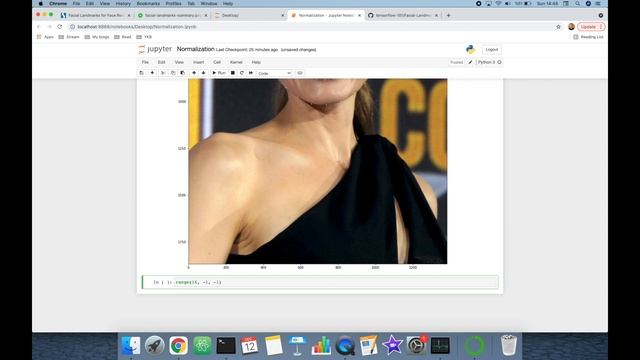Switch to facial-landmarks-summary browser tab
Image resolution: width=640 pixels, height=360 pixels.
tap(173, 15)
